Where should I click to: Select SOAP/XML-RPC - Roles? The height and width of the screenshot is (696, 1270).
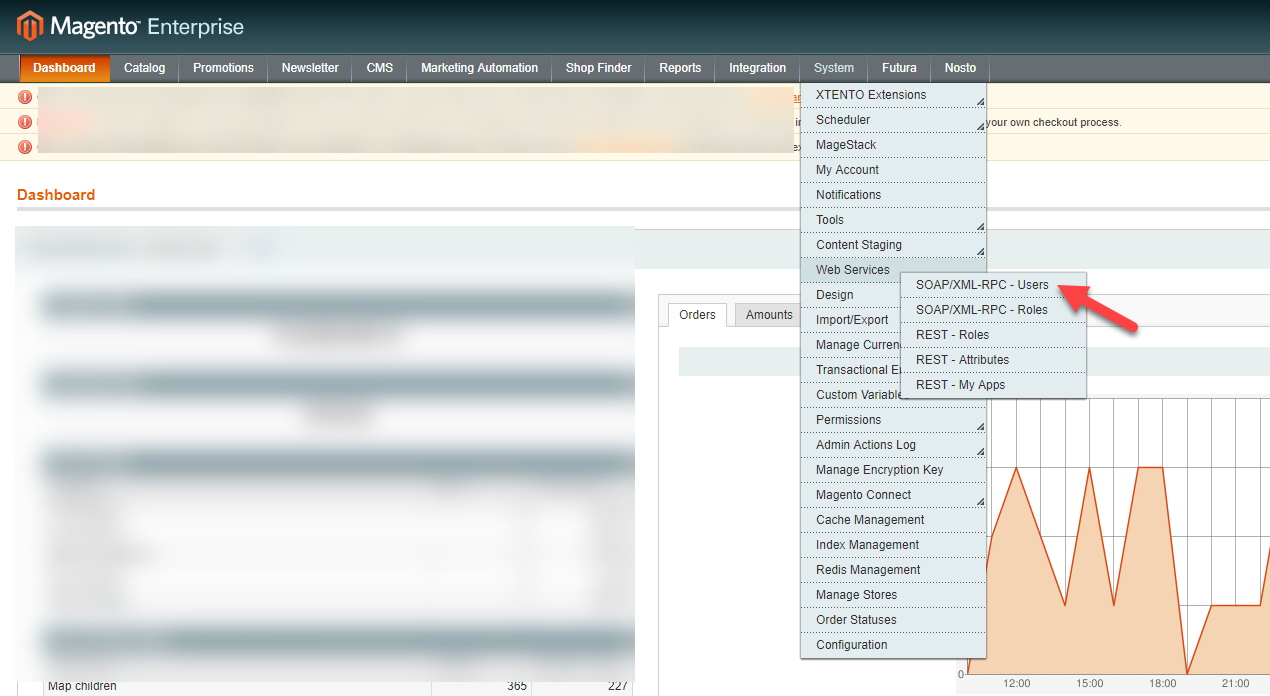pos(993,310)
